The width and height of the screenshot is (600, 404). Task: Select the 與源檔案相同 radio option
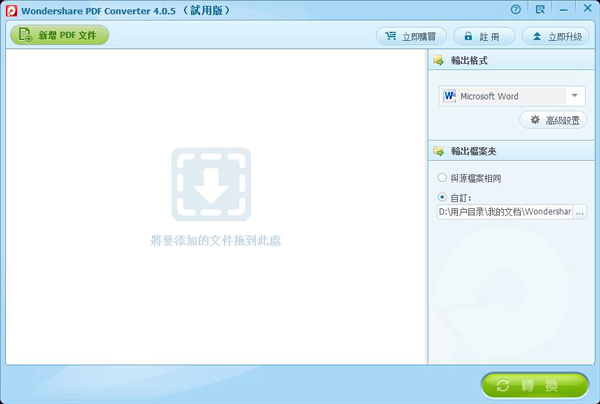[x=442, y=178]
